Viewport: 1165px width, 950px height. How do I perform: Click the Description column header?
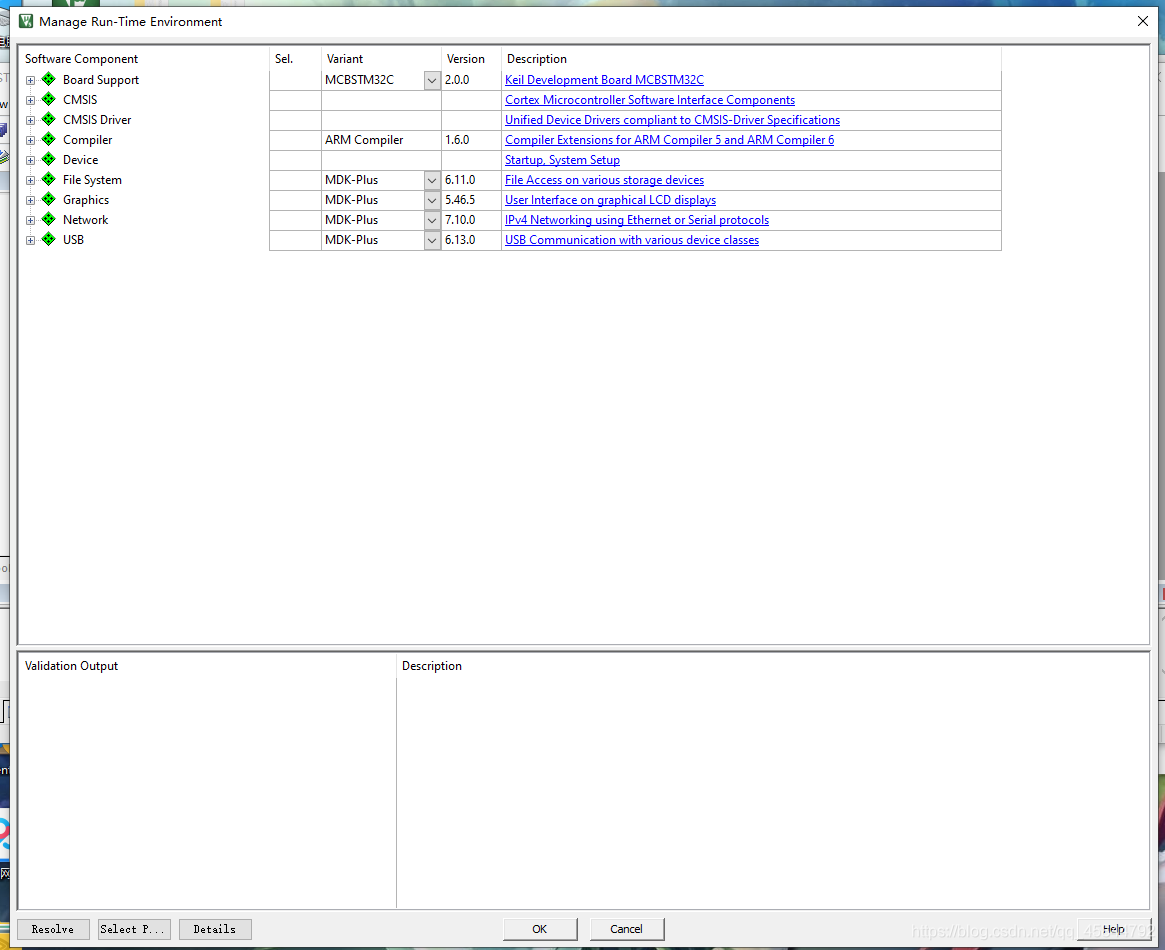point(536,59)
